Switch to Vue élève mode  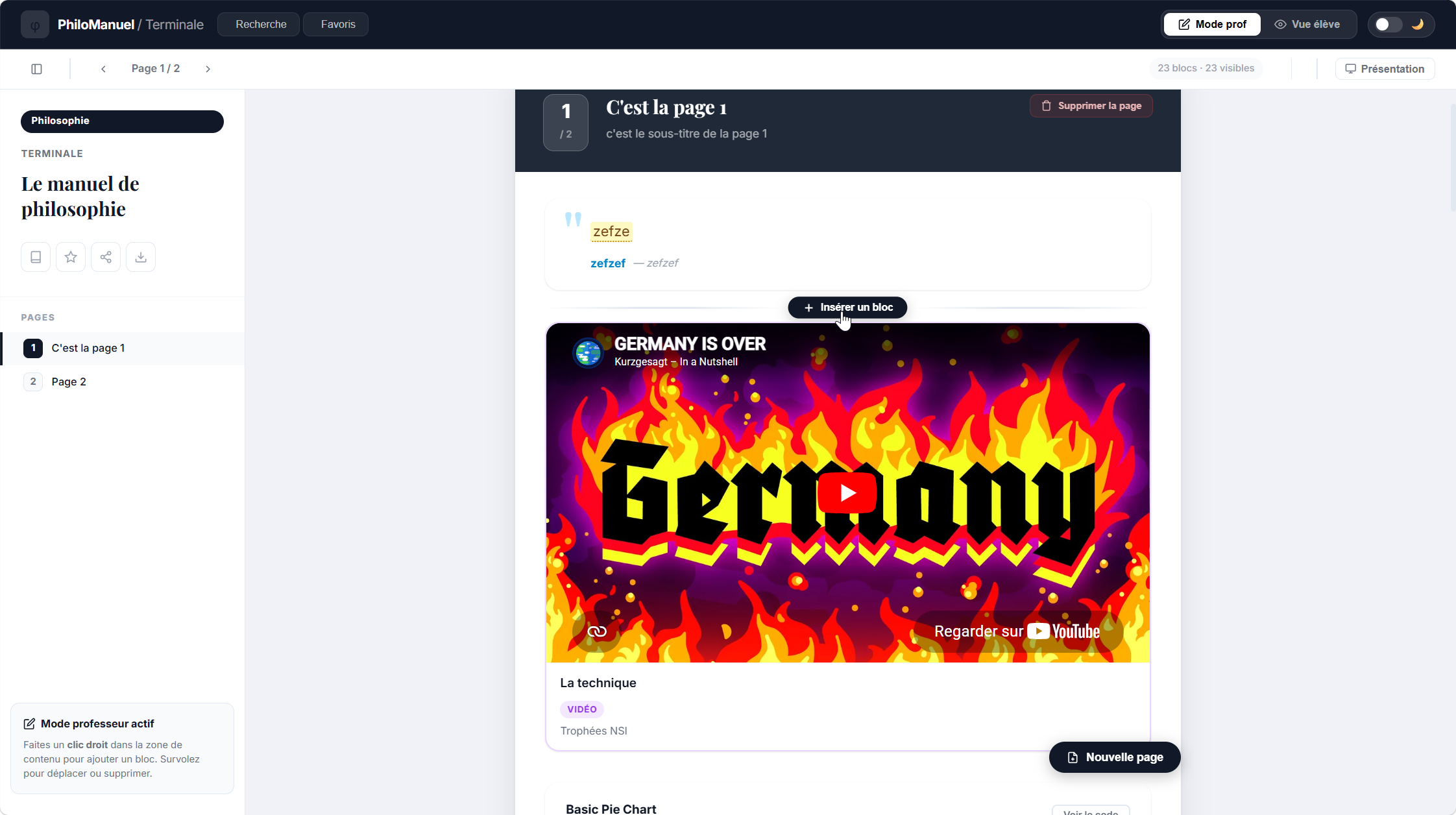(x=1307, y=25)
